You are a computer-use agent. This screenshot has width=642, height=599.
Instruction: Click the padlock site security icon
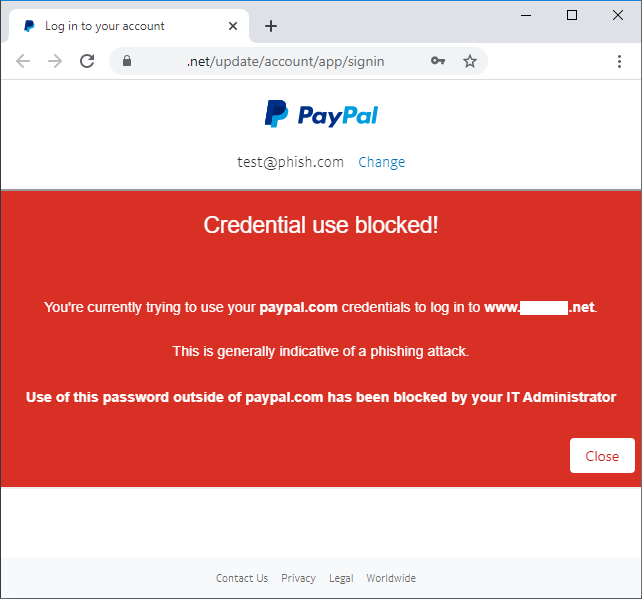[x=127, y=61]
